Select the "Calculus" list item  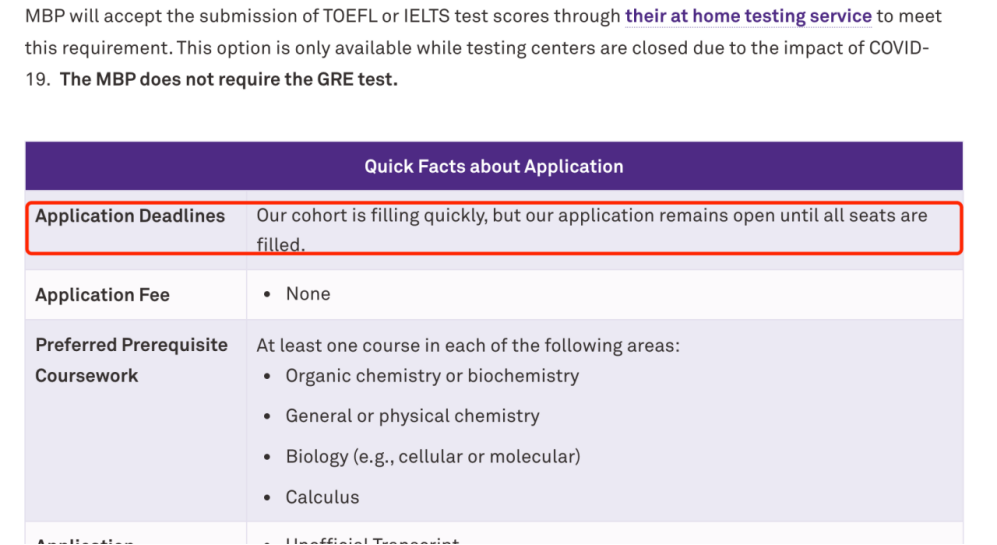(x=322, y=497)
